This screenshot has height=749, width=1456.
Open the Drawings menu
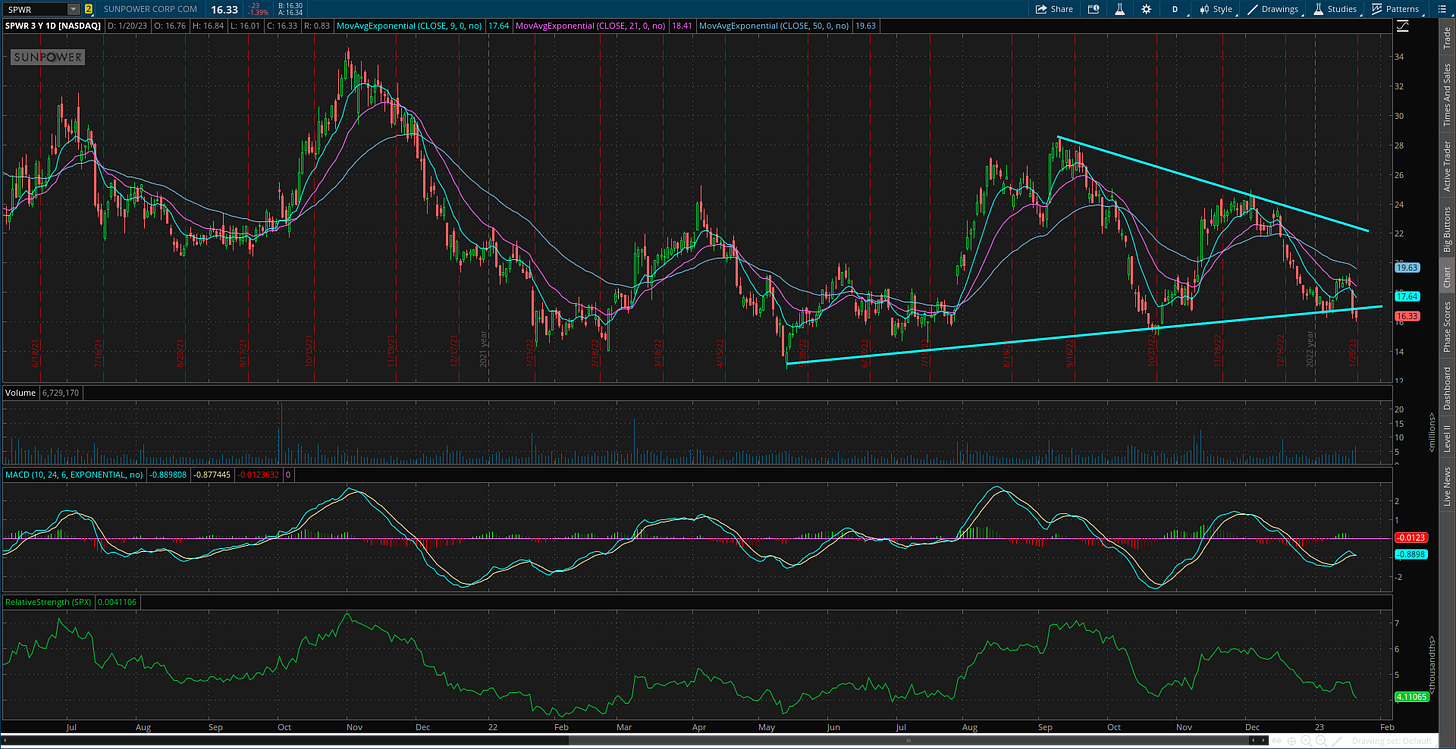coord(1273,9)
